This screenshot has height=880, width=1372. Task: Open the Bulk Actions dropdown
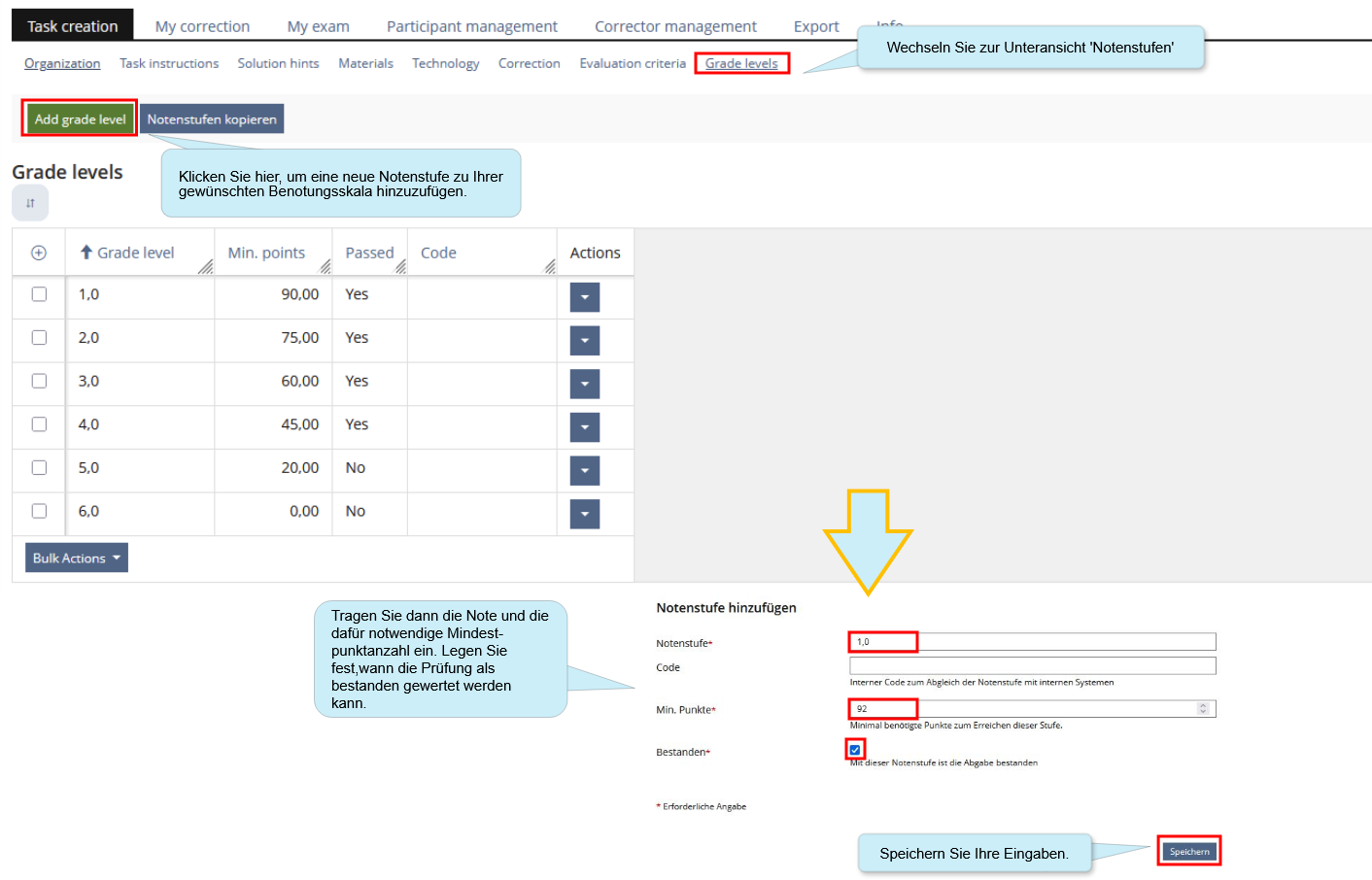[x=77, y=558]
